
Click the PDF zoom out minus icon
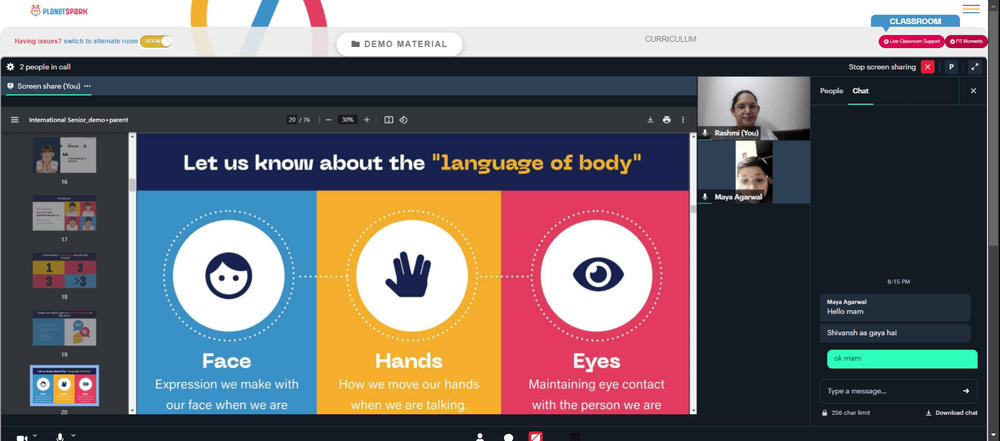(328, 120)
